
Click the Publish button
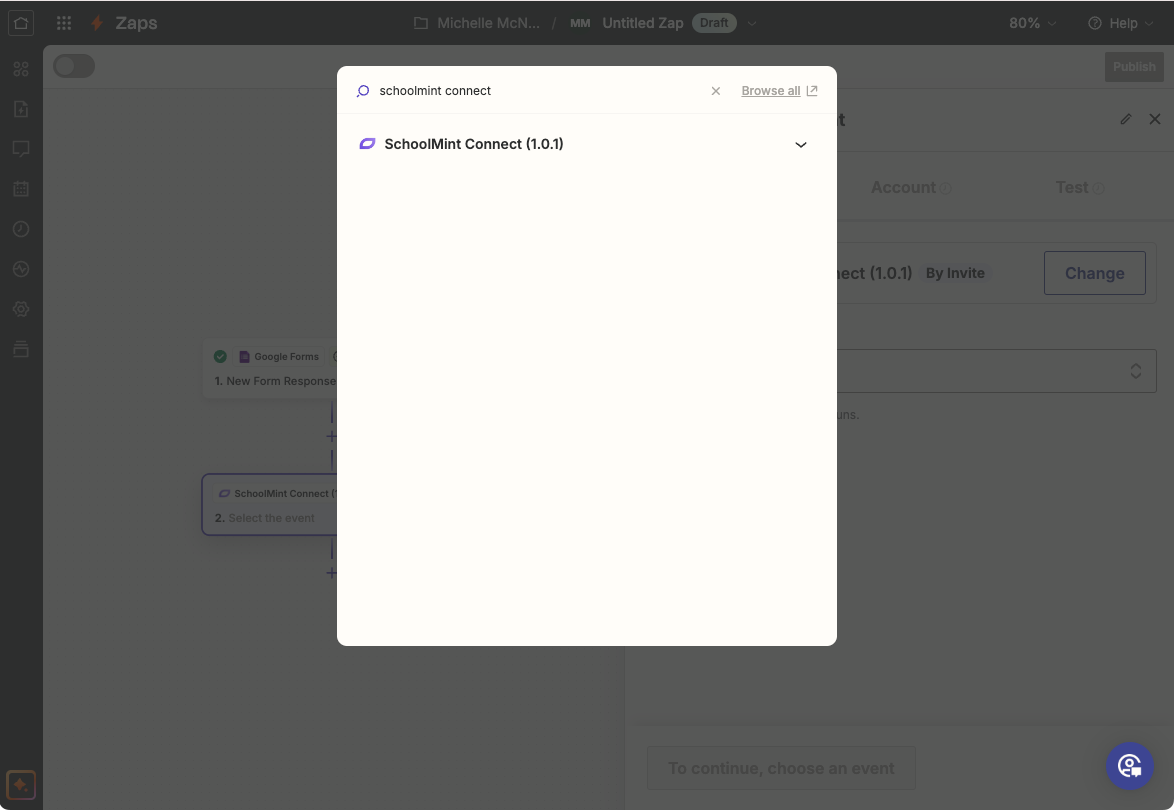pos(1134,67)
